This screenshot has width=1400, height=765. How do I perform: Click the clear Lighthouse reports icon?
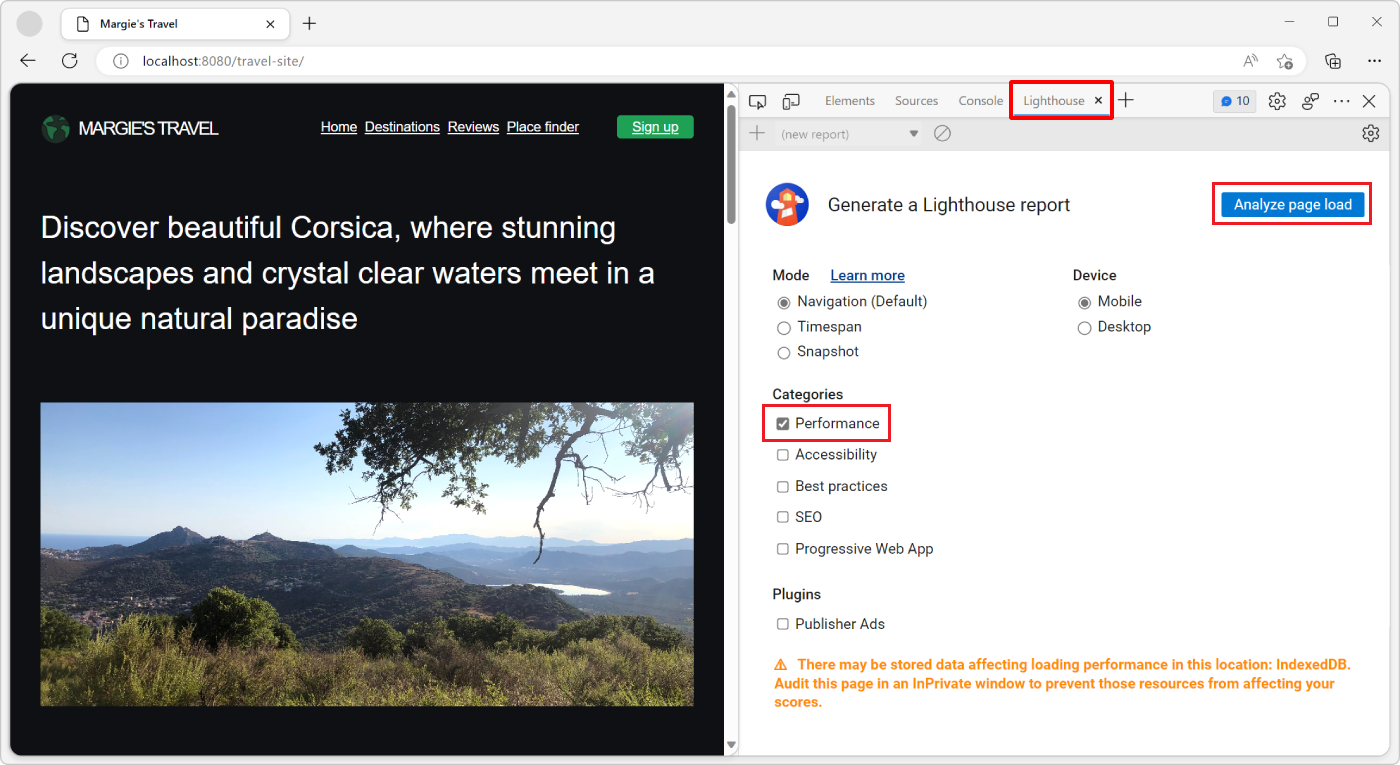(x=942, y=132)
